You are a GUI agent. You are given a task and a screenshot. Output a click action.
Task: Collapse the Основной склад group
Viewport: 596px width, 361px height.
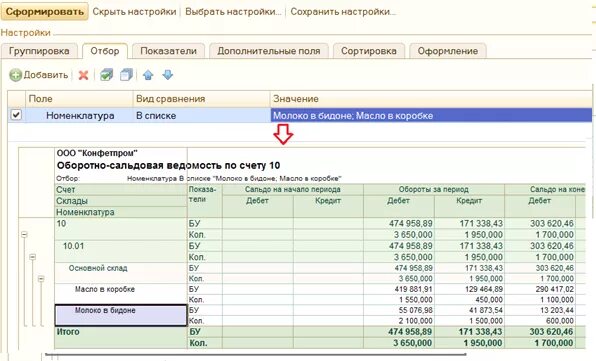pos(41,279)
